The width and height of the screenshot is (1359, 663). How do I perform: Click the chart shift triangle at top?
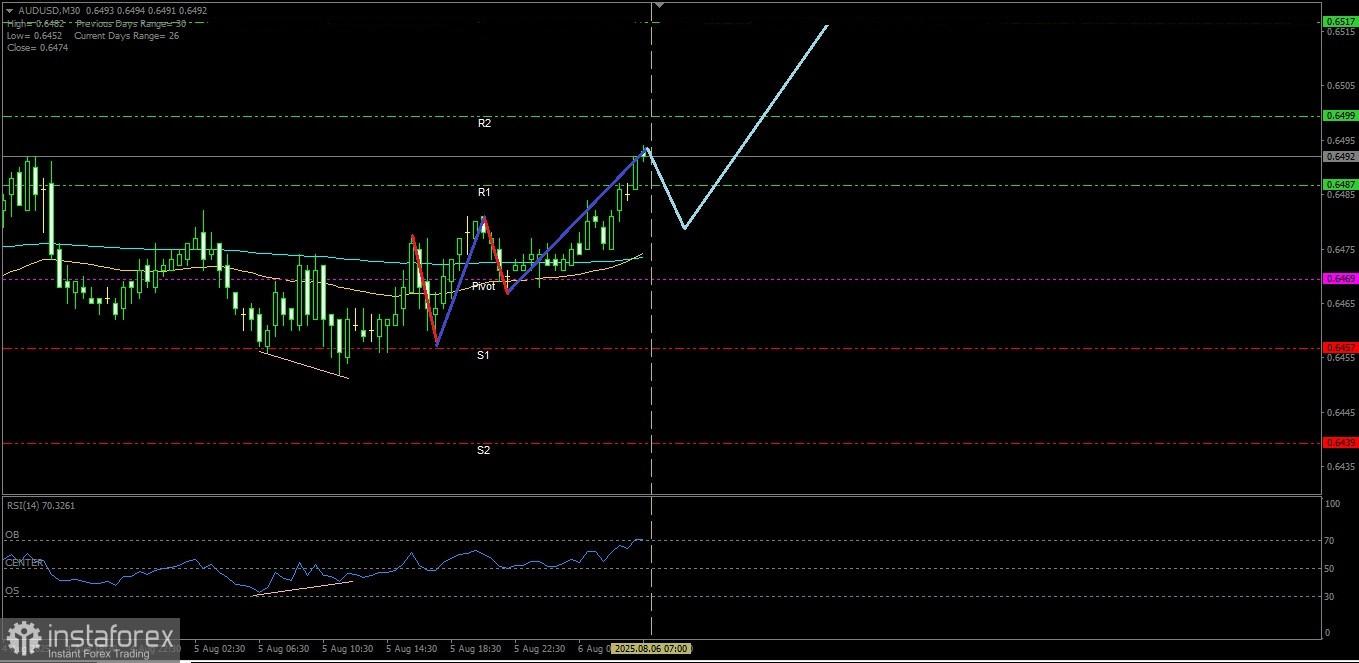(658, 5)
